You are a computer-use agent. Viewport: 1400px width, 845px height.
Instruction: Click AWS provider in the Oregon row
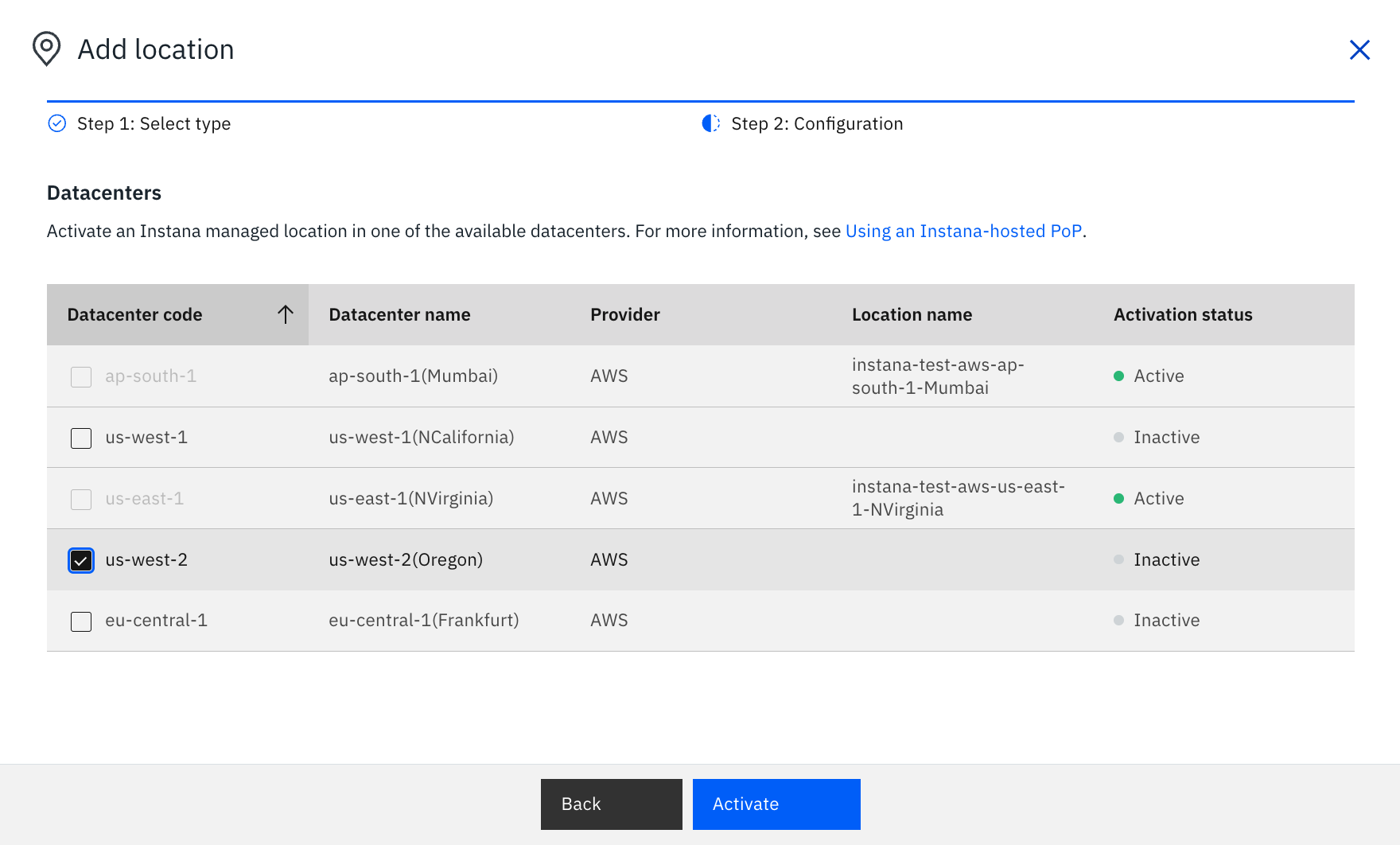click(x=609, y=559)
